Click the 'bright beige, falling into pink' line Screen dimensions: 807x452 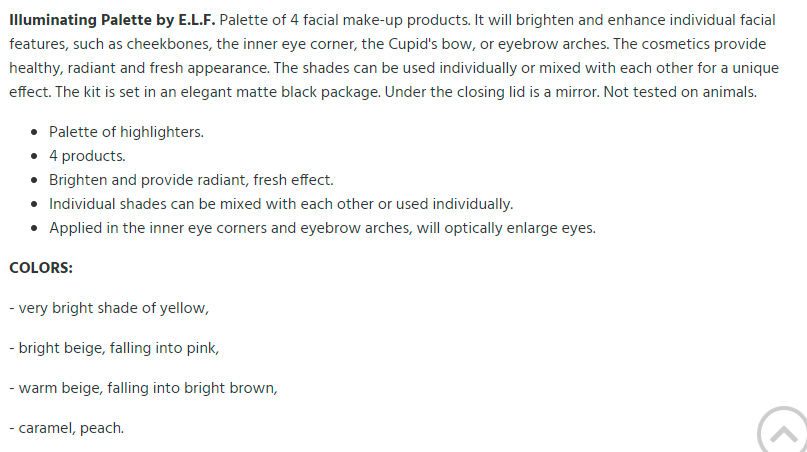(114, 349)
